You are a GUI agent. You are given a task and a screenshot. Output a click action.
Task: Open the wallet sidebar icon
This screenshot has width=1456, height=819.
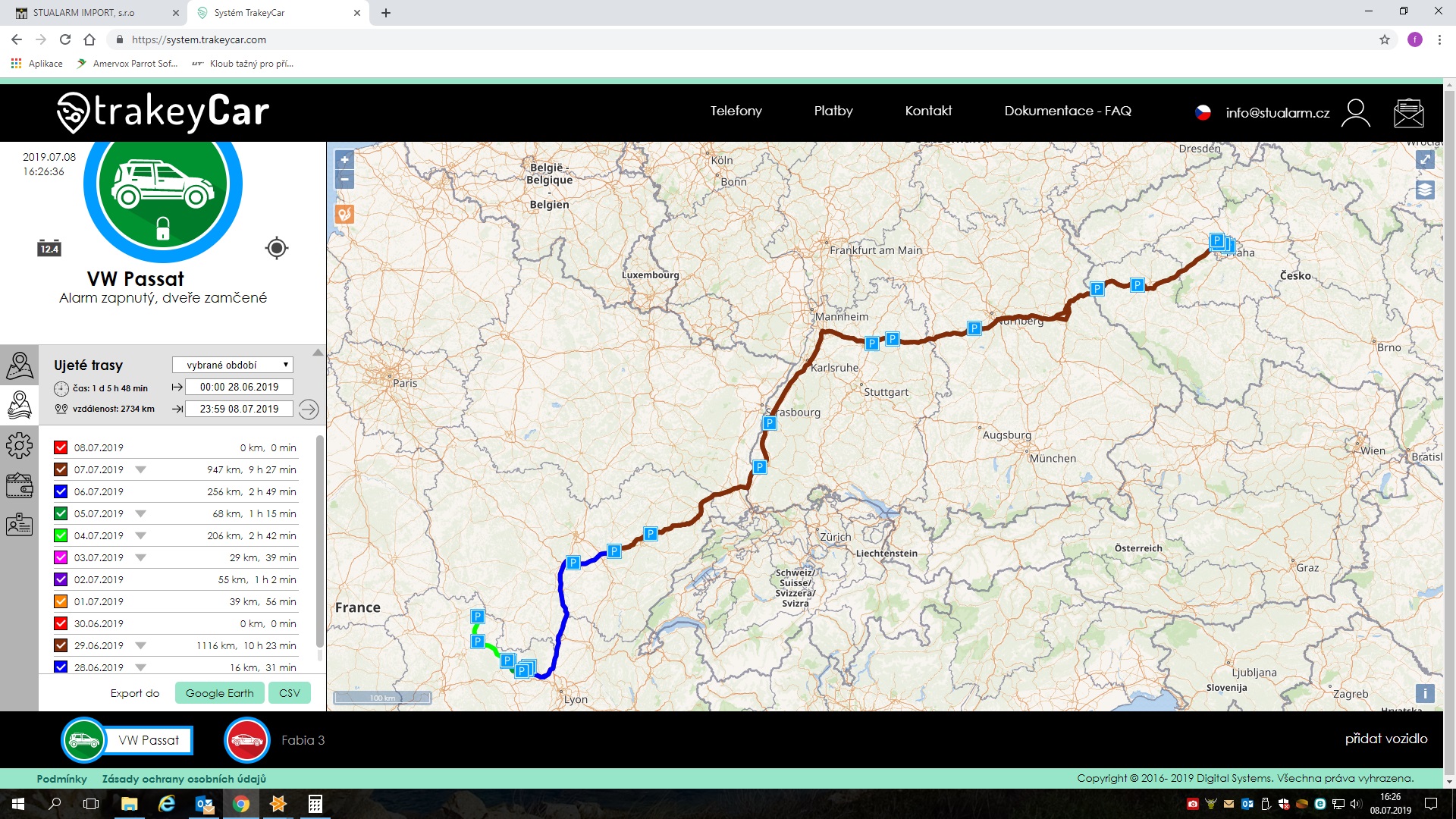coord(19,485)
